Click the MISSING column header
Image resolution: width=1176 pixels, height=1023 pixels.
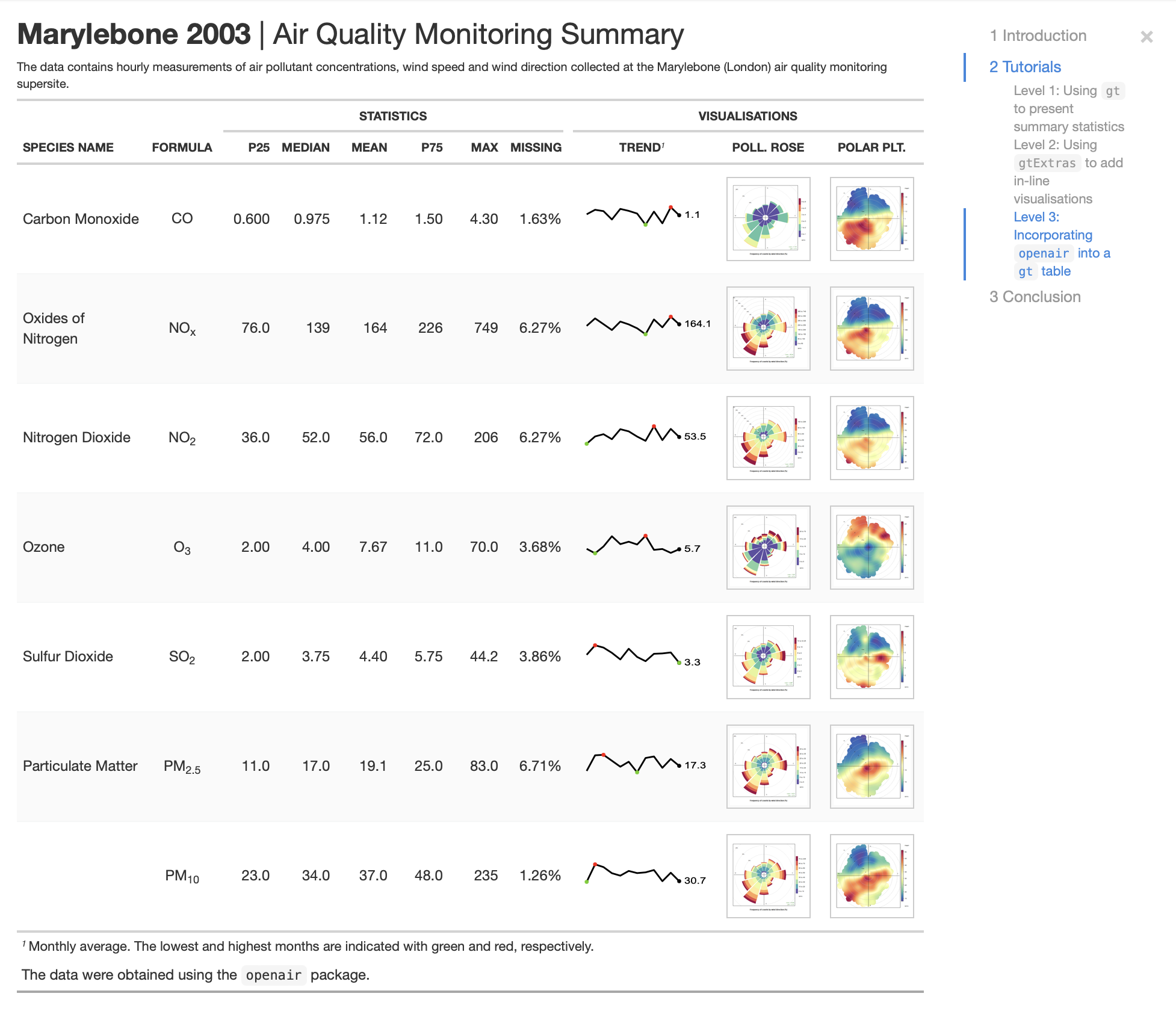[x=536, y=147]
